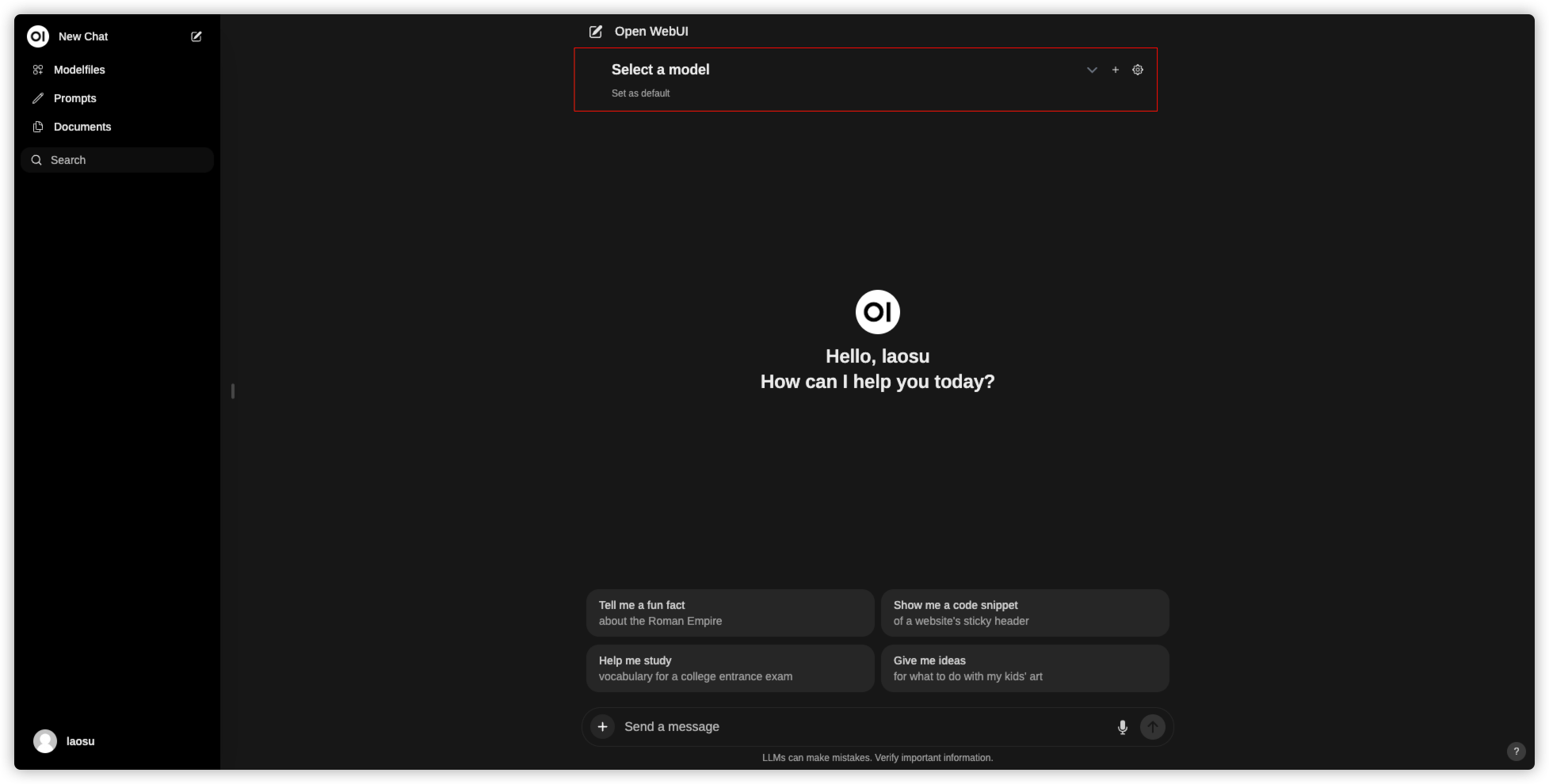Click the attach plus icon in message box

tap(602, 726)
